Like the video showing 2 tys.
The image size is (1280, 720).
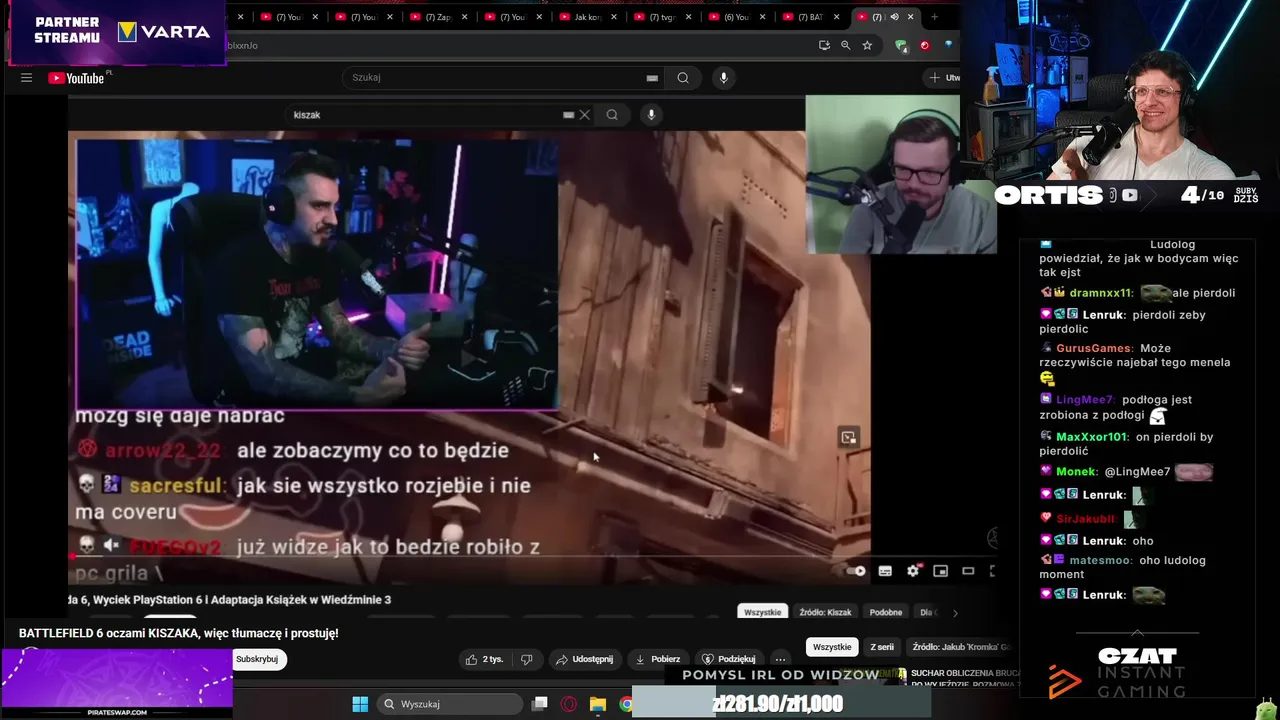coord(484,659)
